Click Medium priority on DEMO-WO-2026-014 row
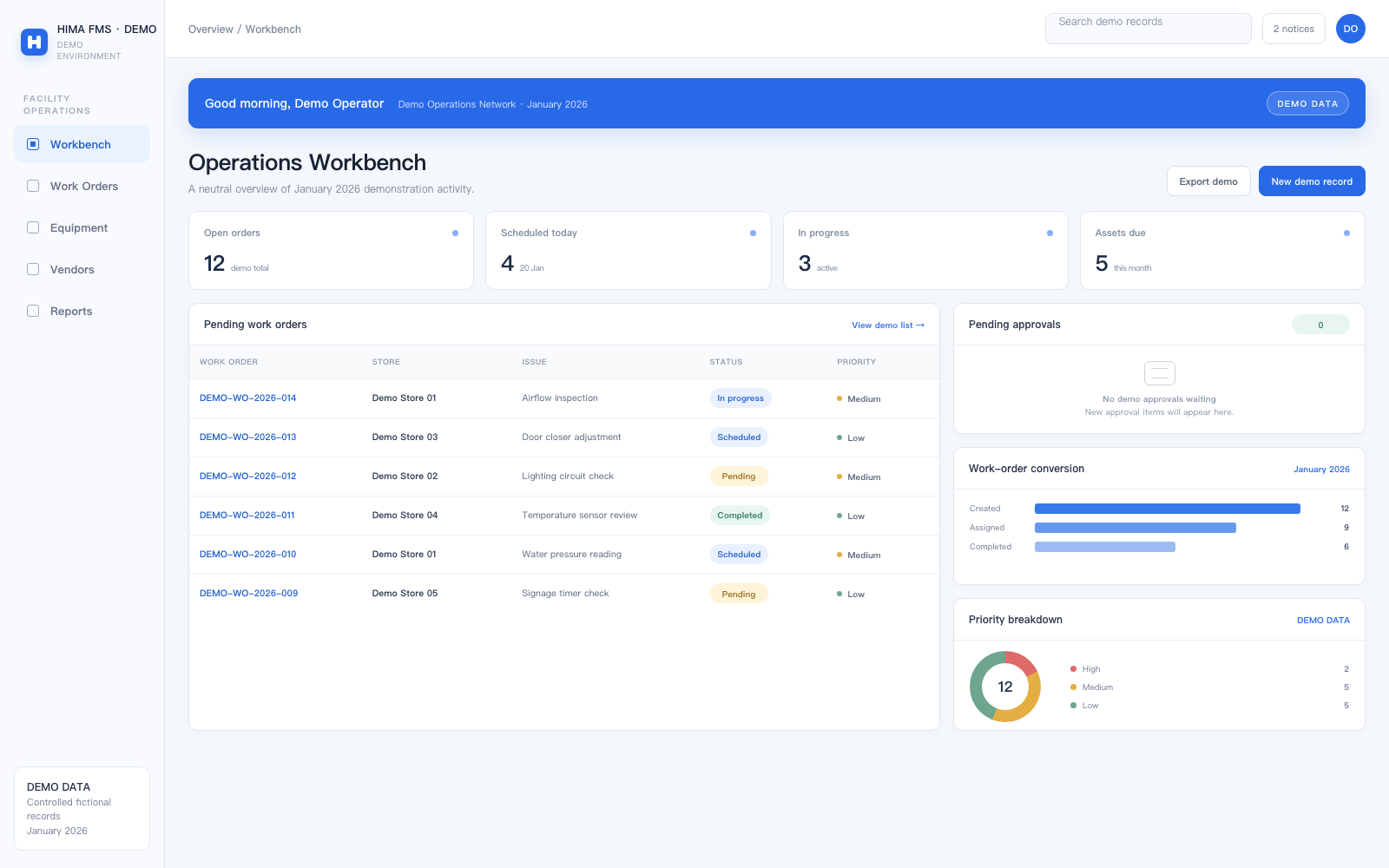This screenshot has height=868, width=1389. 859,399
